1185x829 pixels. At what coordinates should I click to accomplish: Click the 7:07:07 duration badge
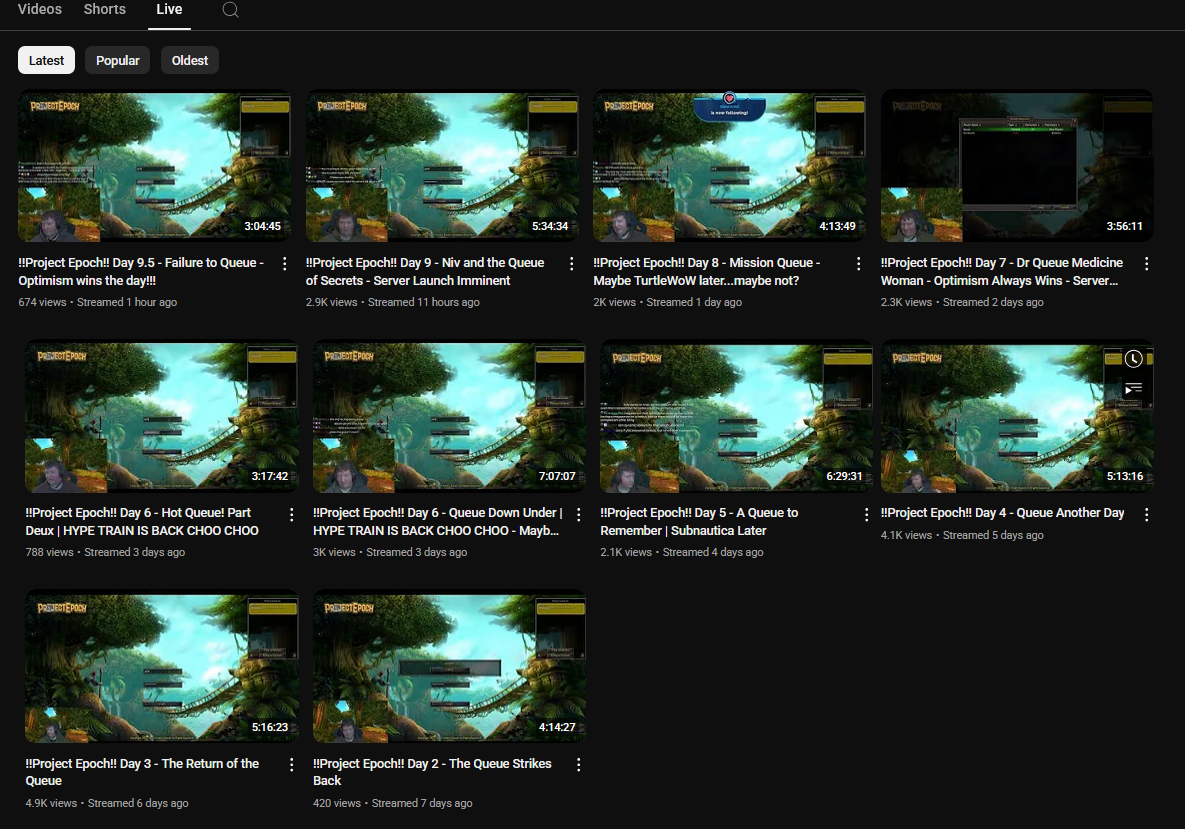click(557, 476)
